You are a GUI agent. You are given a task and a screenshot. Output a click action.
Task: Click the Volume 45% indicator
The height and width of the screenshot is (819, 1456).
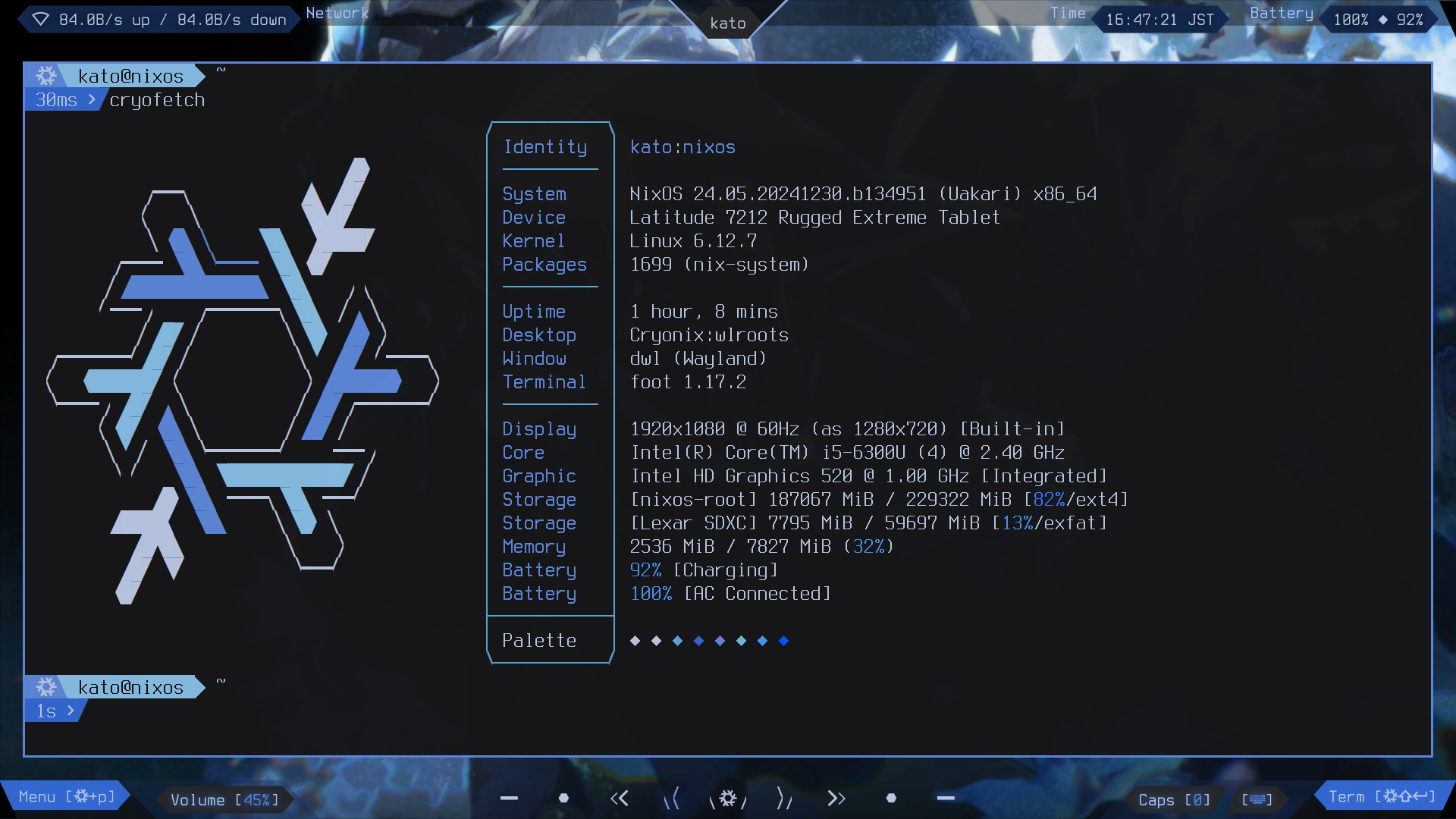point(224,800)
